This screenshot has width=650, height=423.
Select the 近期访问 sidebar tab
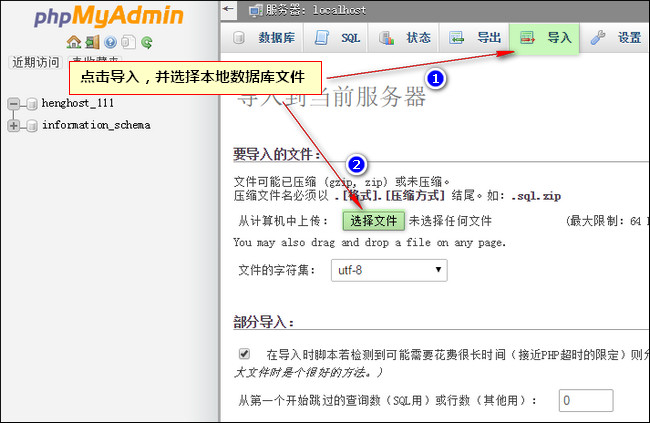coord(36,62)
